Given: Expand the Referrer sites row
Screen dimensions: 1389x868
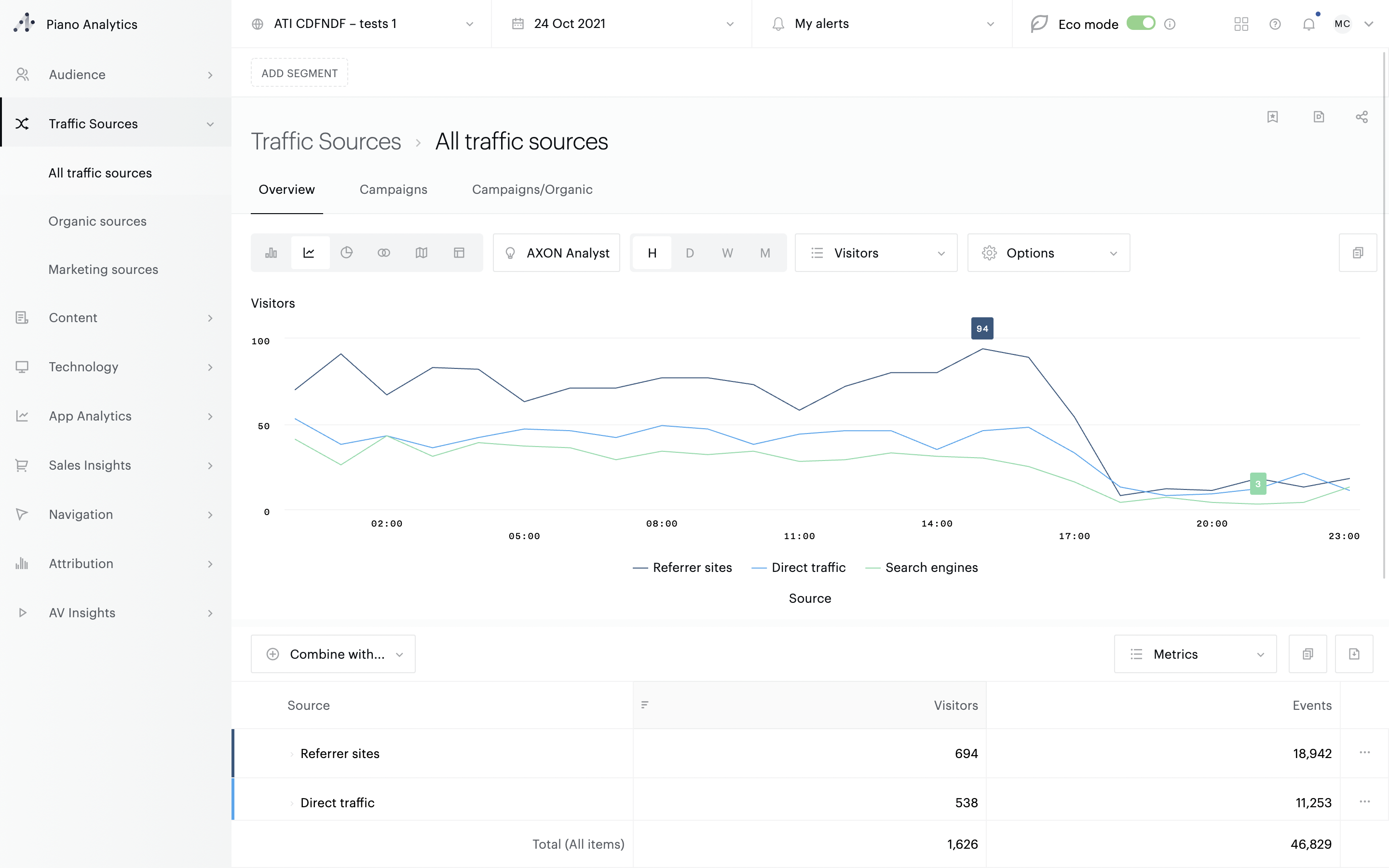Looking at the screenshot, I should coord(292,754).
